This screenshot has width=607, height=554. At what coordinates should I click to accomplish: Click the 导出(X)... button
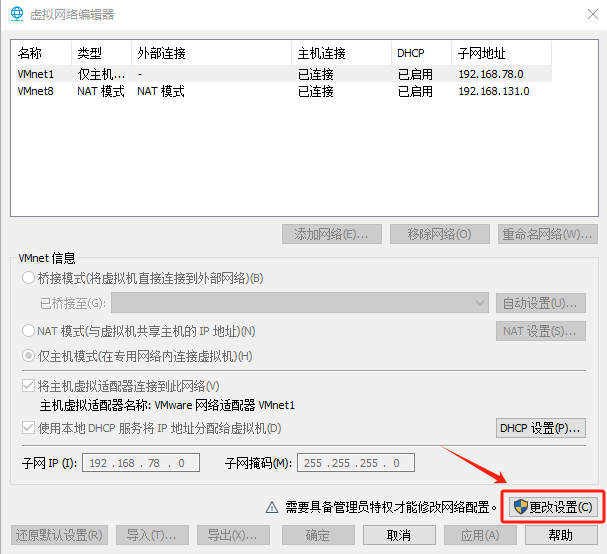coord(233,535)
